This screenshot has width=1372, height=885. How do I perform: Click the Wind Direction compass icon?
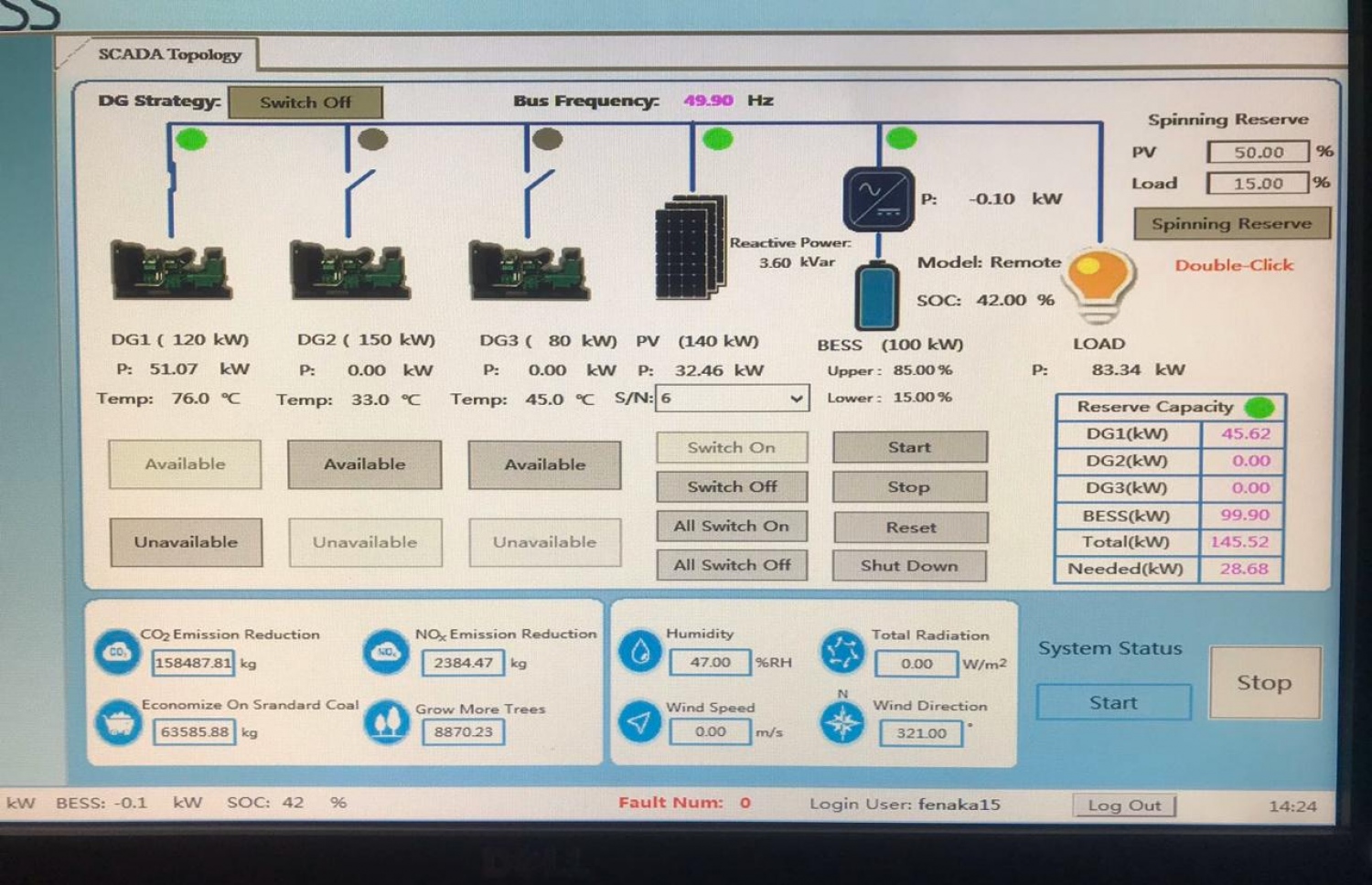click(x=841, y=723)
